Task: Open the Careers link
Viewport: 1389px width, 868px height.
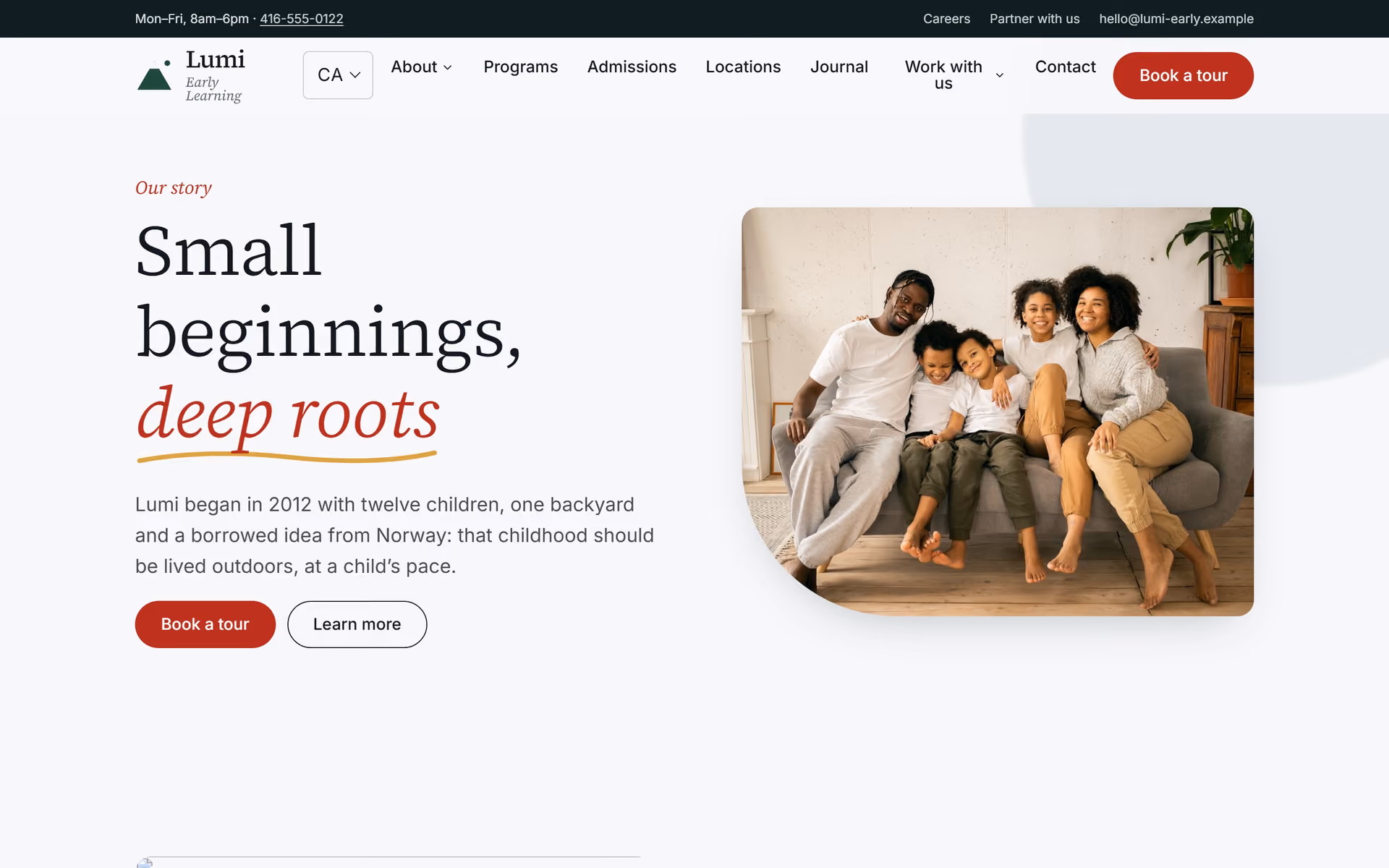Action: click(x=946, y=19)
